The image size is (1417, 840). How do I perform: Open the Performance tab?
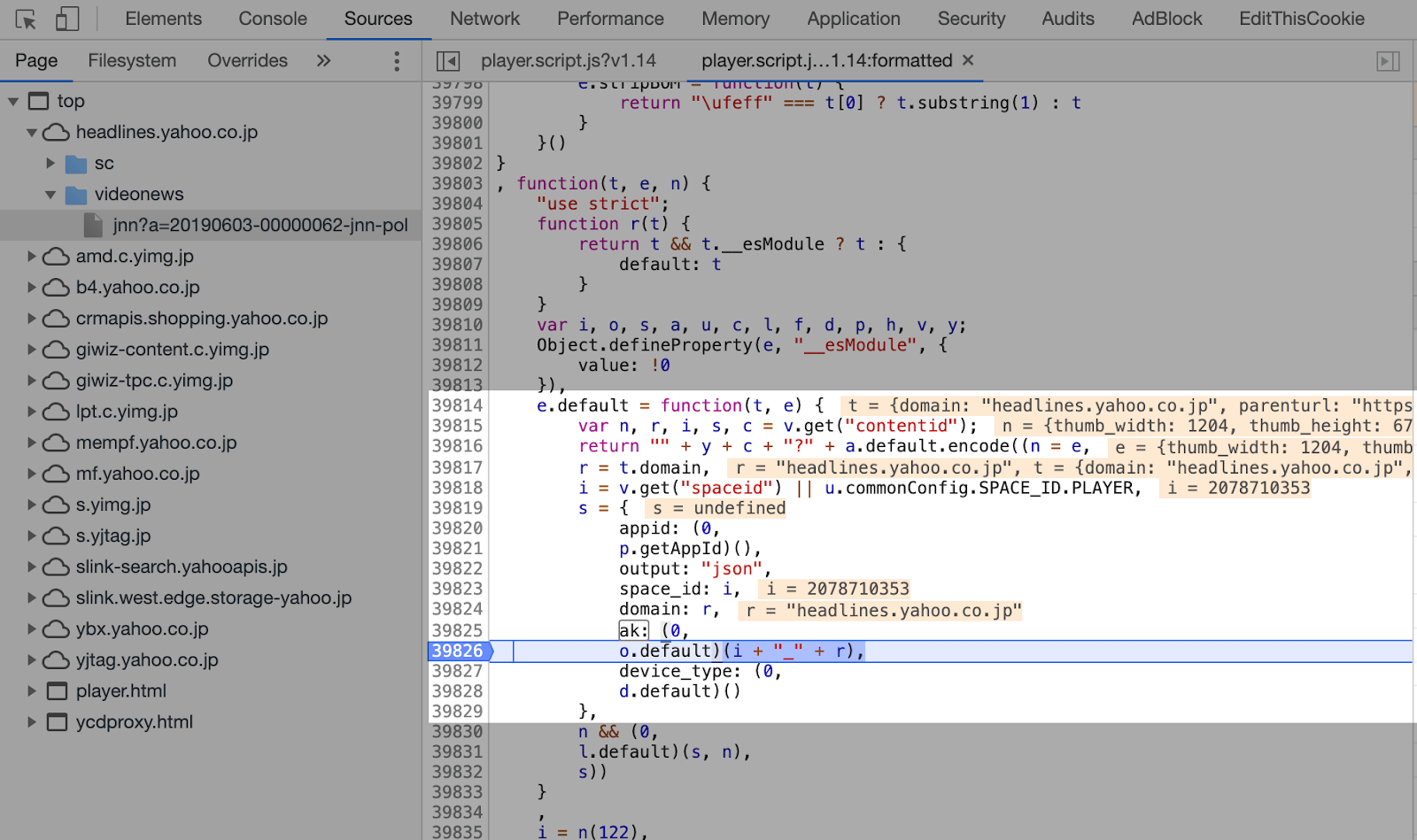610,19
